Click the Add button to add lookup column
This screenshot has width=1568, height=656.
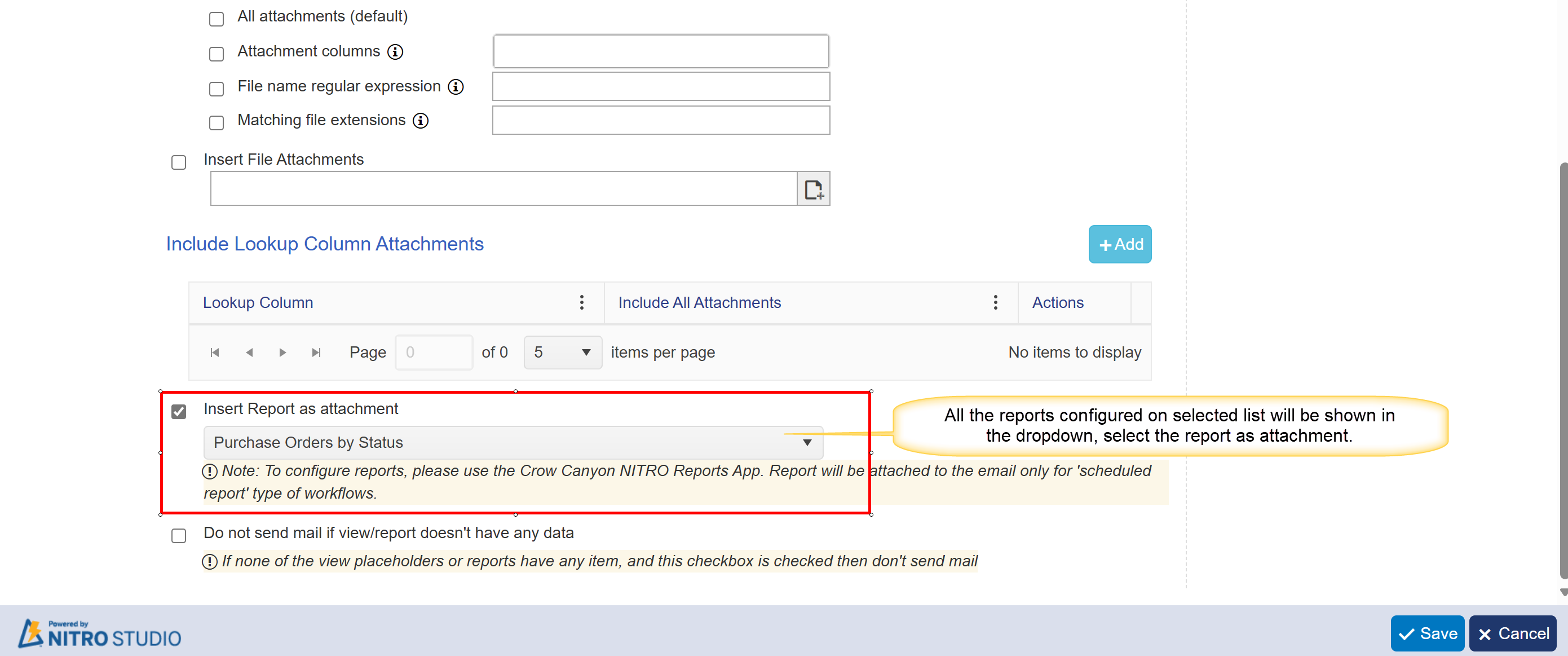click(1117, 244)
